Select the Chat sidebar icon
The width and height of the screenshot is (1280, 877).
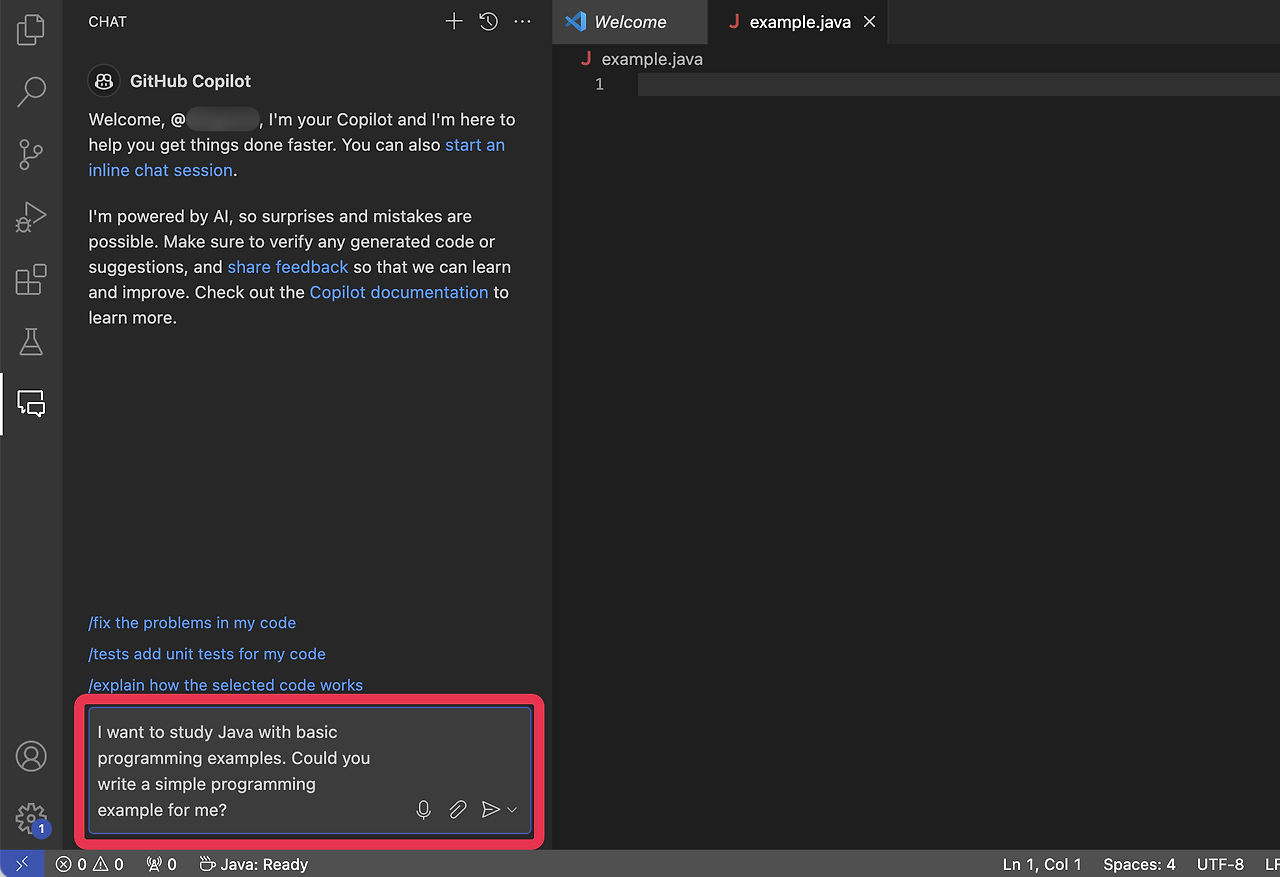(x=31, y=403)
